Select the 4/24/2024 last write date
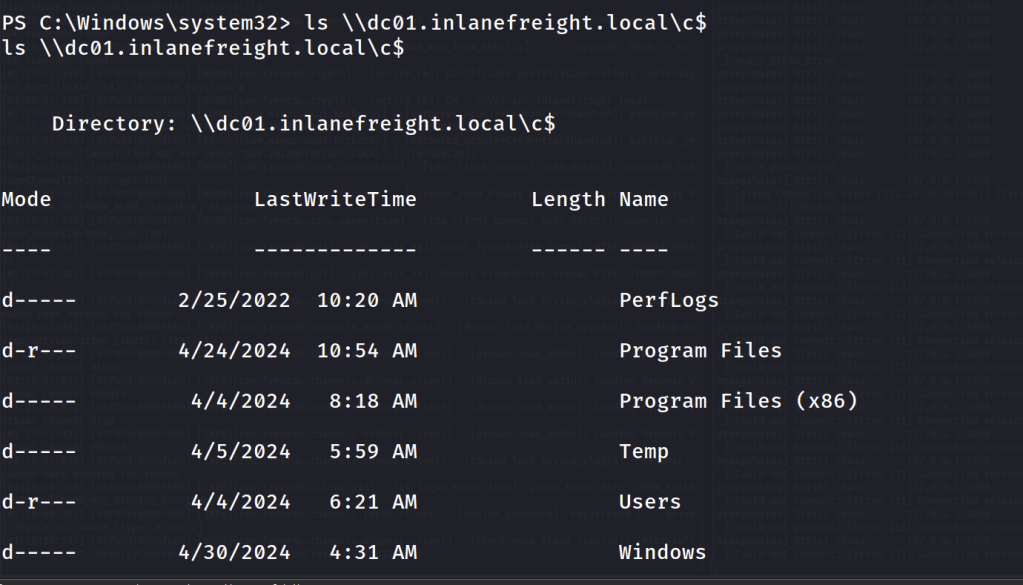The width and height of the screenshot is (1023, 585). 234,351
